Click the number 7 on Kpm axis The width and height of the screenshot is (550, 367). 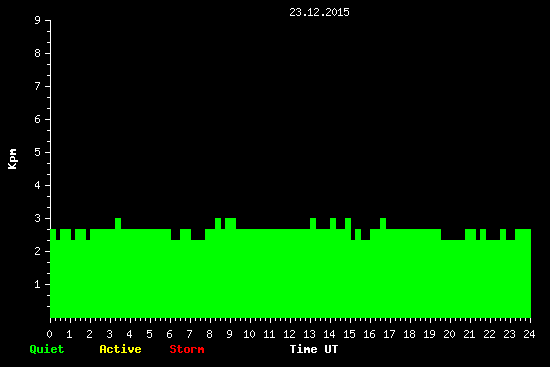[x=38, y=86]
